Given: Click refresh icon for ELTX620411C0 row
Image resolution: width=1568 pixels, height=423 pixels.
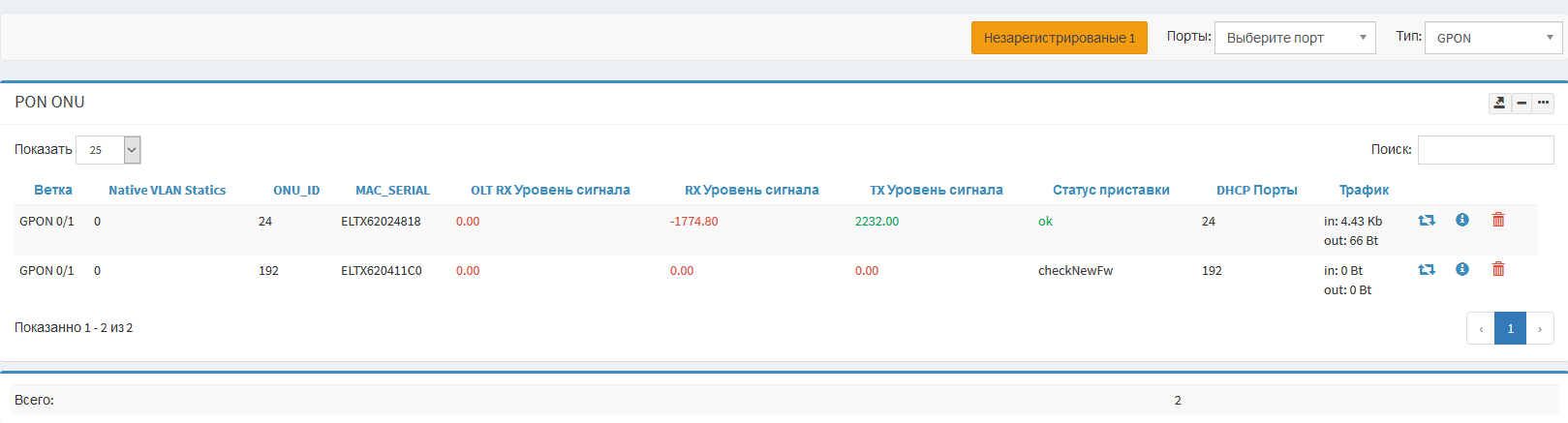Looking at the screenshot, I should click(x=1427, y=270).
